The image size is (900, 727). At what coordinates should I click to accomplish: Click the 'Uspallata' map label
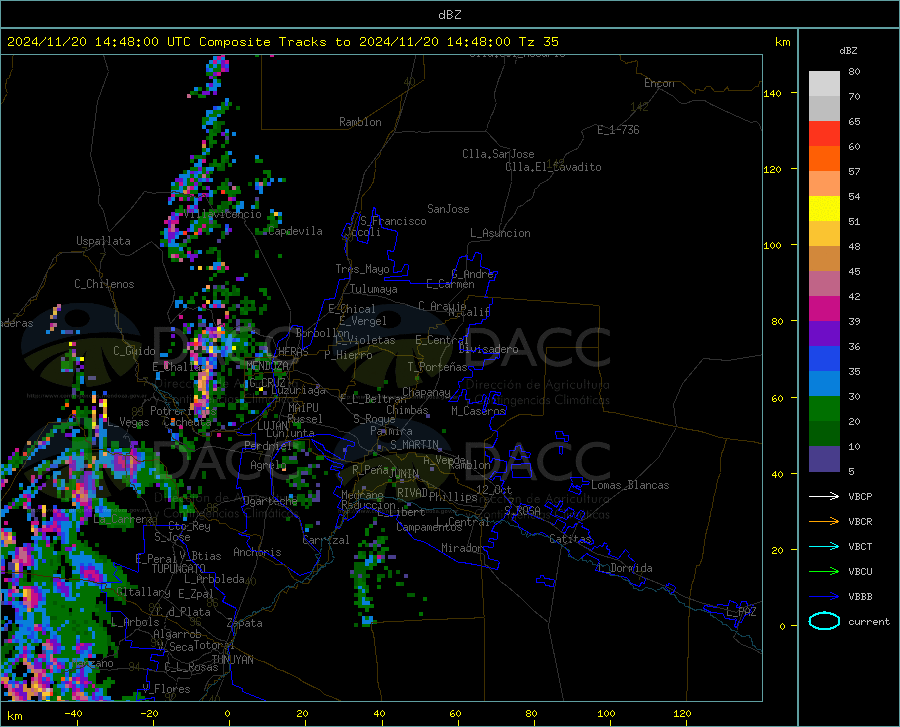(103, 241)
